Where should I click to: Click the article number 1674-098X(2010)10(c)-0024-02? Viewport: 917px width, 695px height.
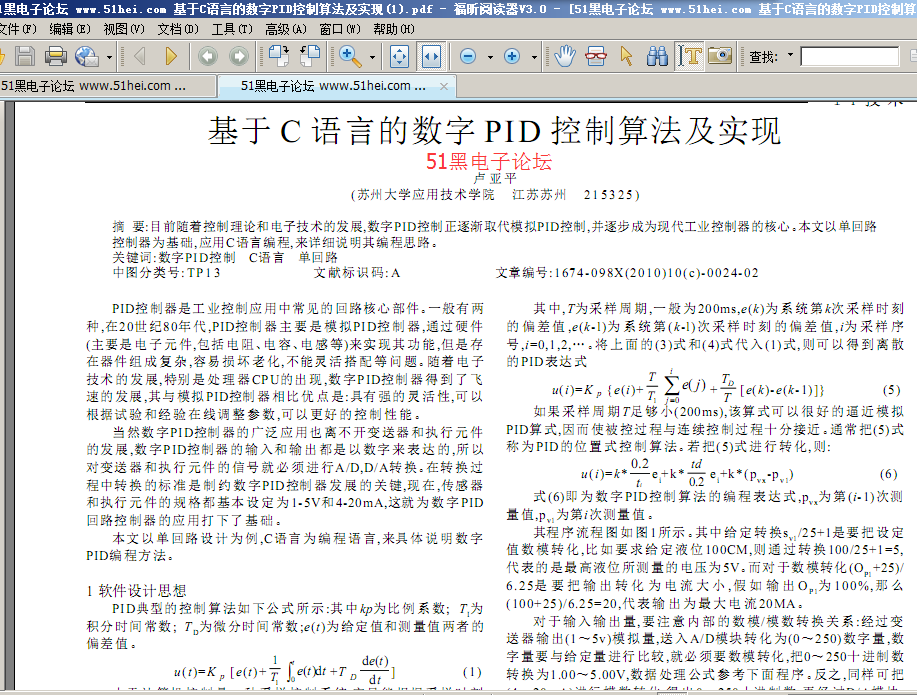click(657, 273)
